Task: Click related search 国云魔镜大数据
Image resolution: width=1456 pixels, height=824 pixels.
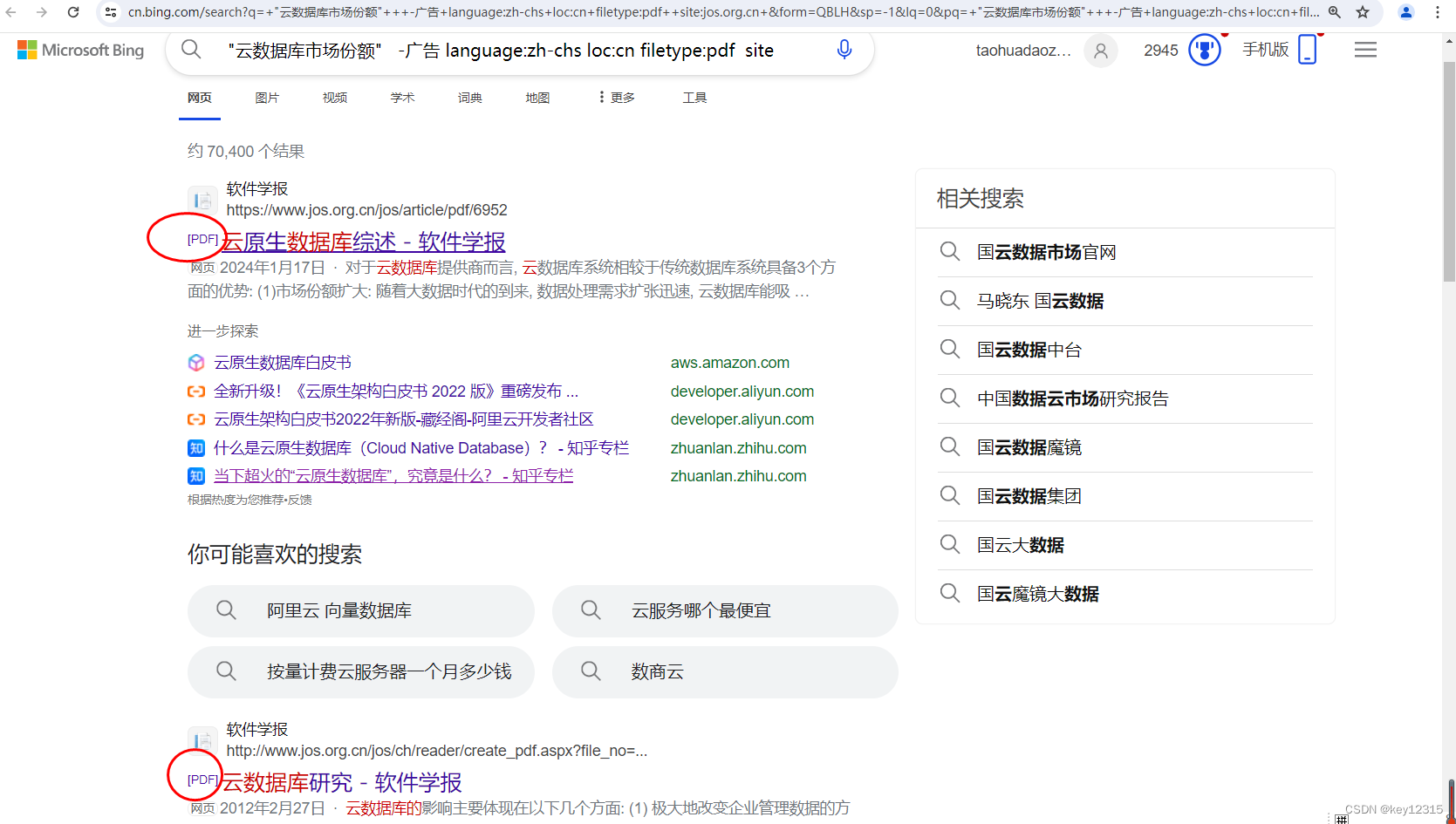Action: (x=1038, y=594)
